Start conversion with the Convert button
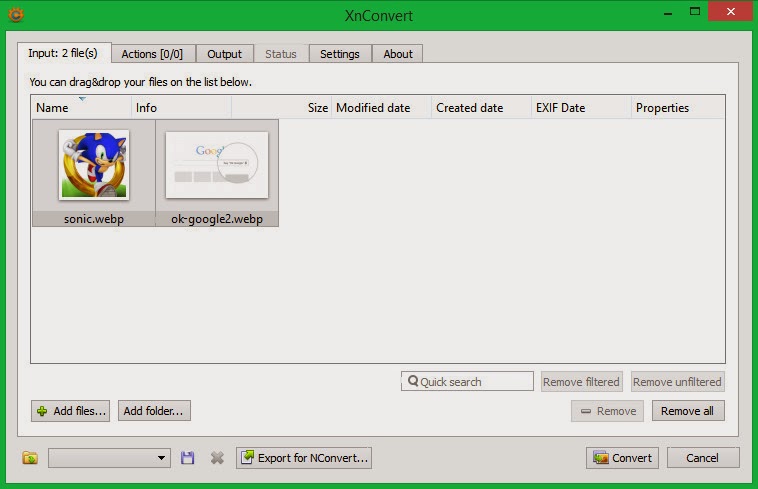 pyautogui.click(x=622, y=458)
